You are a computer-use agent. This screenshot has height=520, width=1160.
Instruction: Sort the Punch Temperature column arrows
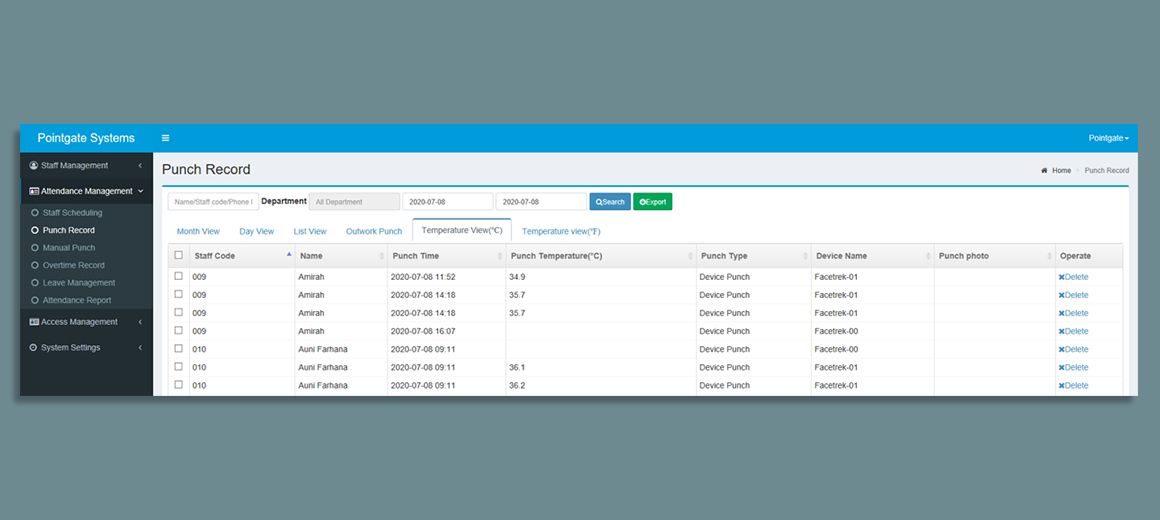(x=691, y=256)
